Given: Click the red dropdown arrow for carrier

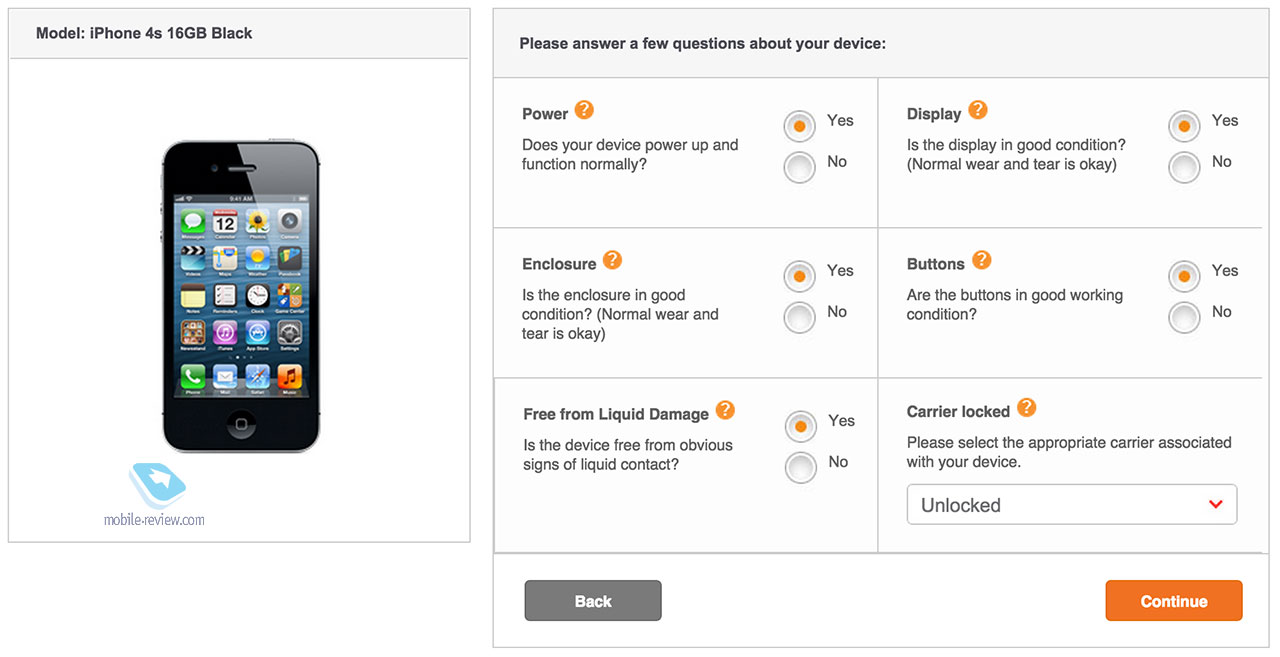Looking at the screenshot, I should point(1216,505).
